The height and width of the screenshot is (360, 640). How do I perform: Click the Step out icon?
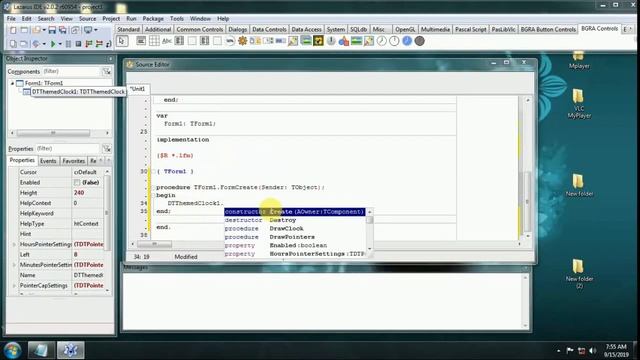click(109, 44)
